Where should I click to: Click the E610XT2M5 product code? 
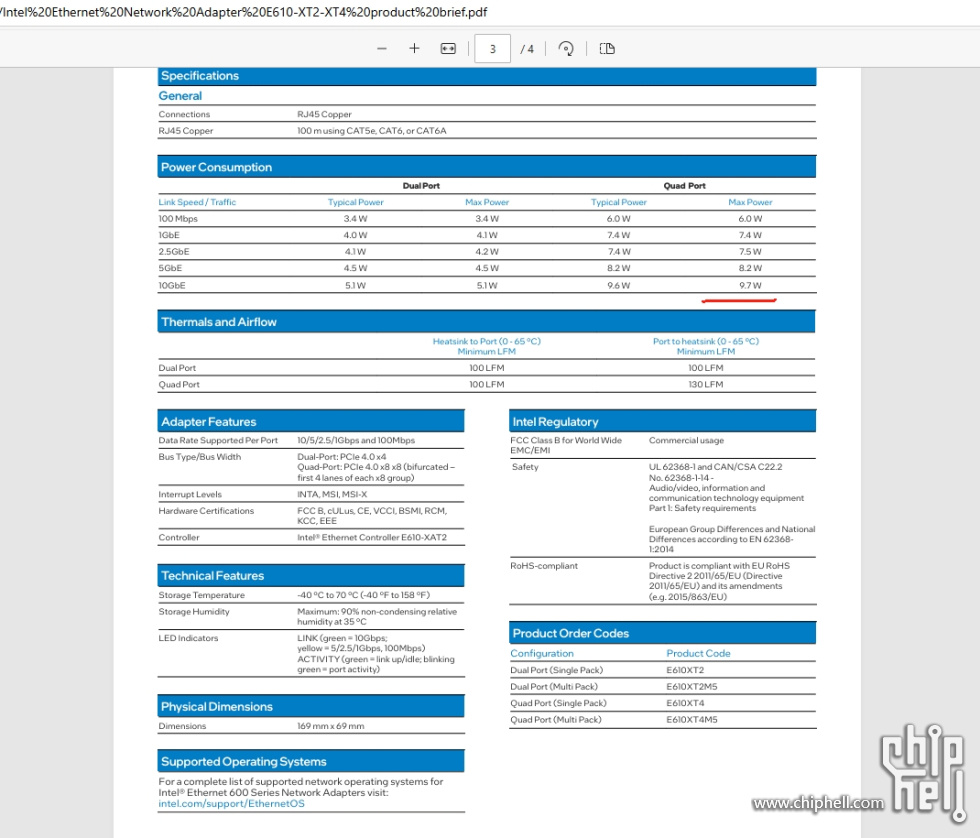click(692, 687)
